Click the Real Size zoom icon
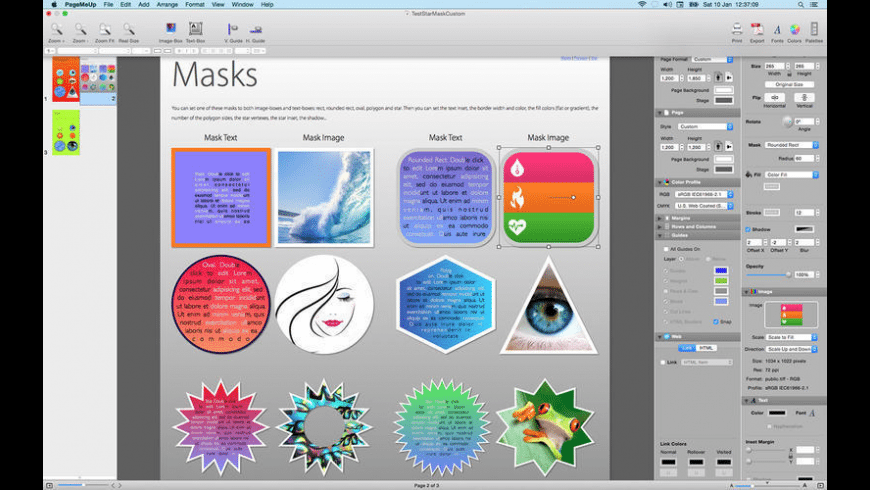The image size is (870, 490). coord(128,29)
